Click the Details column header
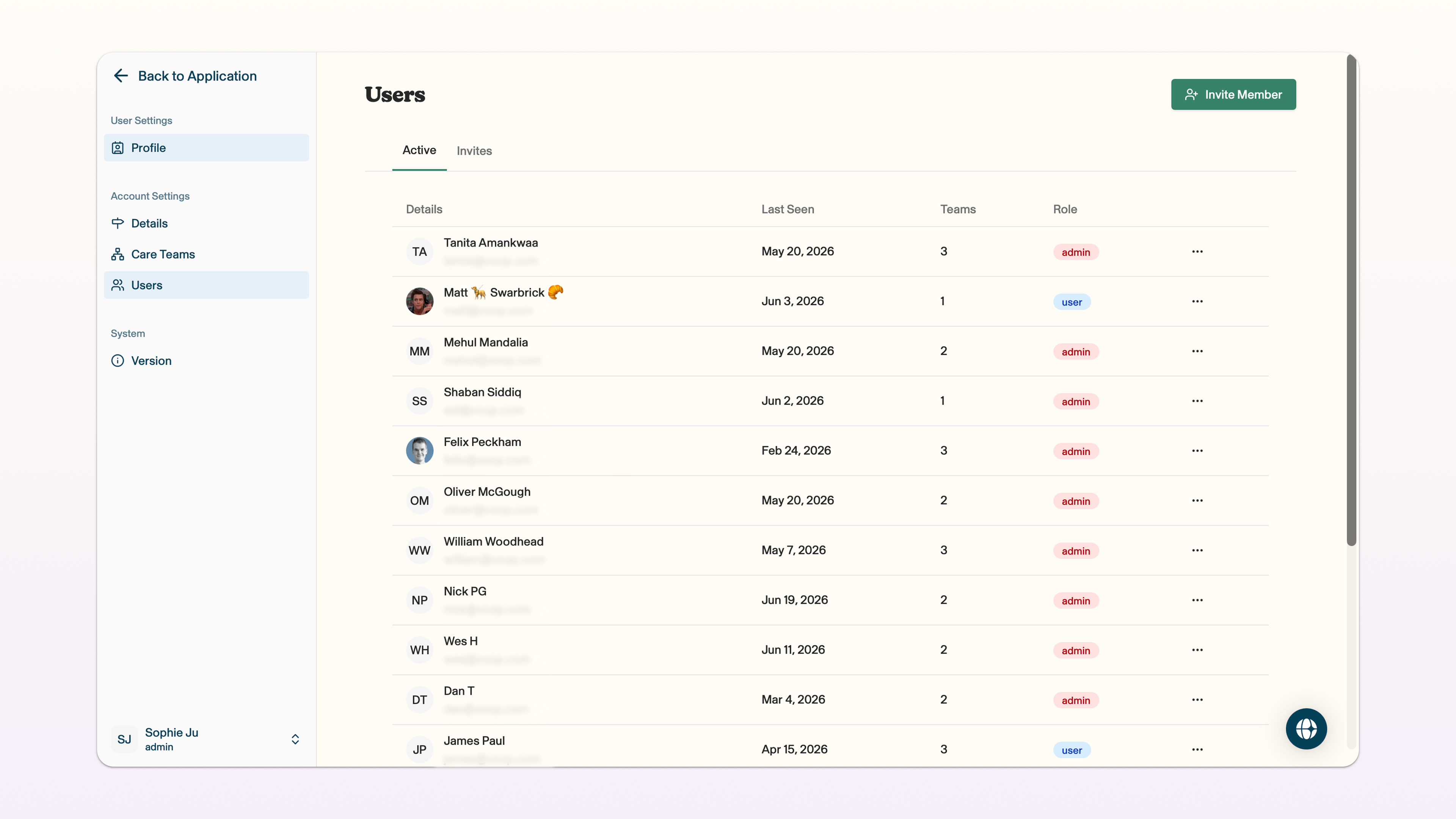This screenshot has height=819, width=1456. pyautogui.click(x=424, y=209)
